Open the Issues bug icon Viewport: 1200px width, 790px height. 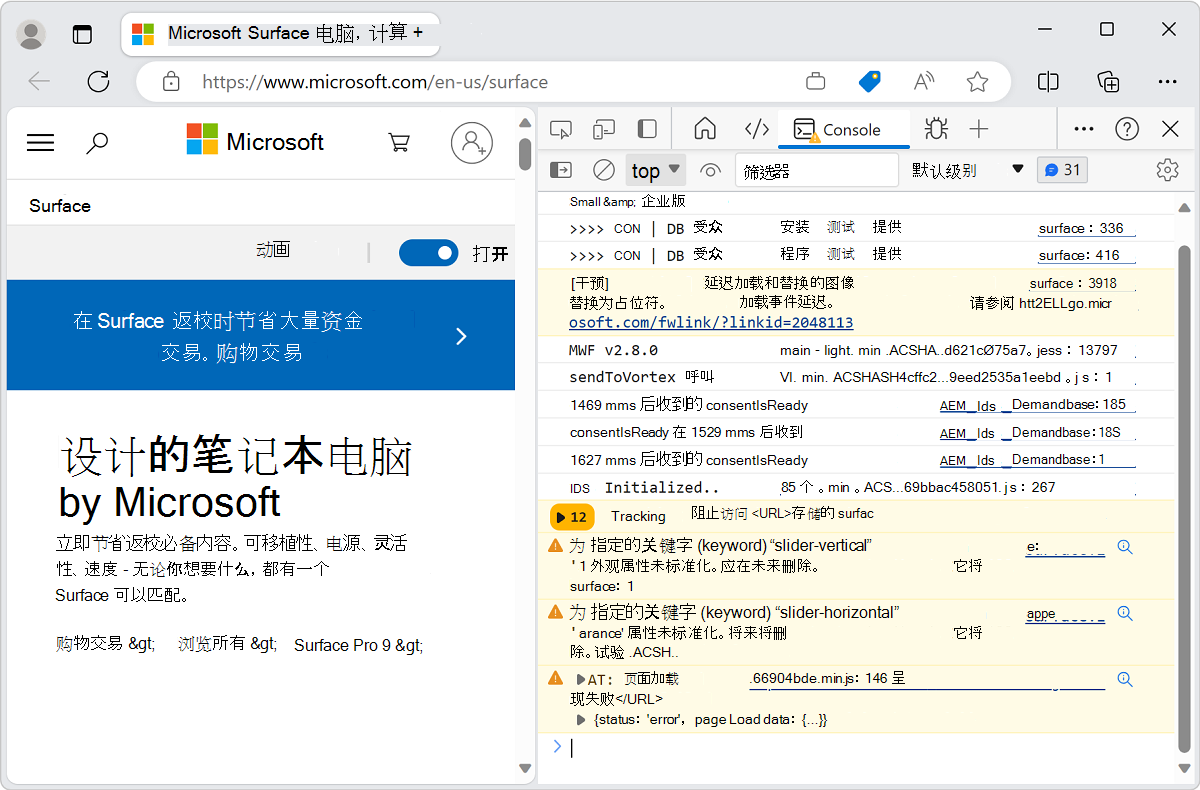pos(935,128)
